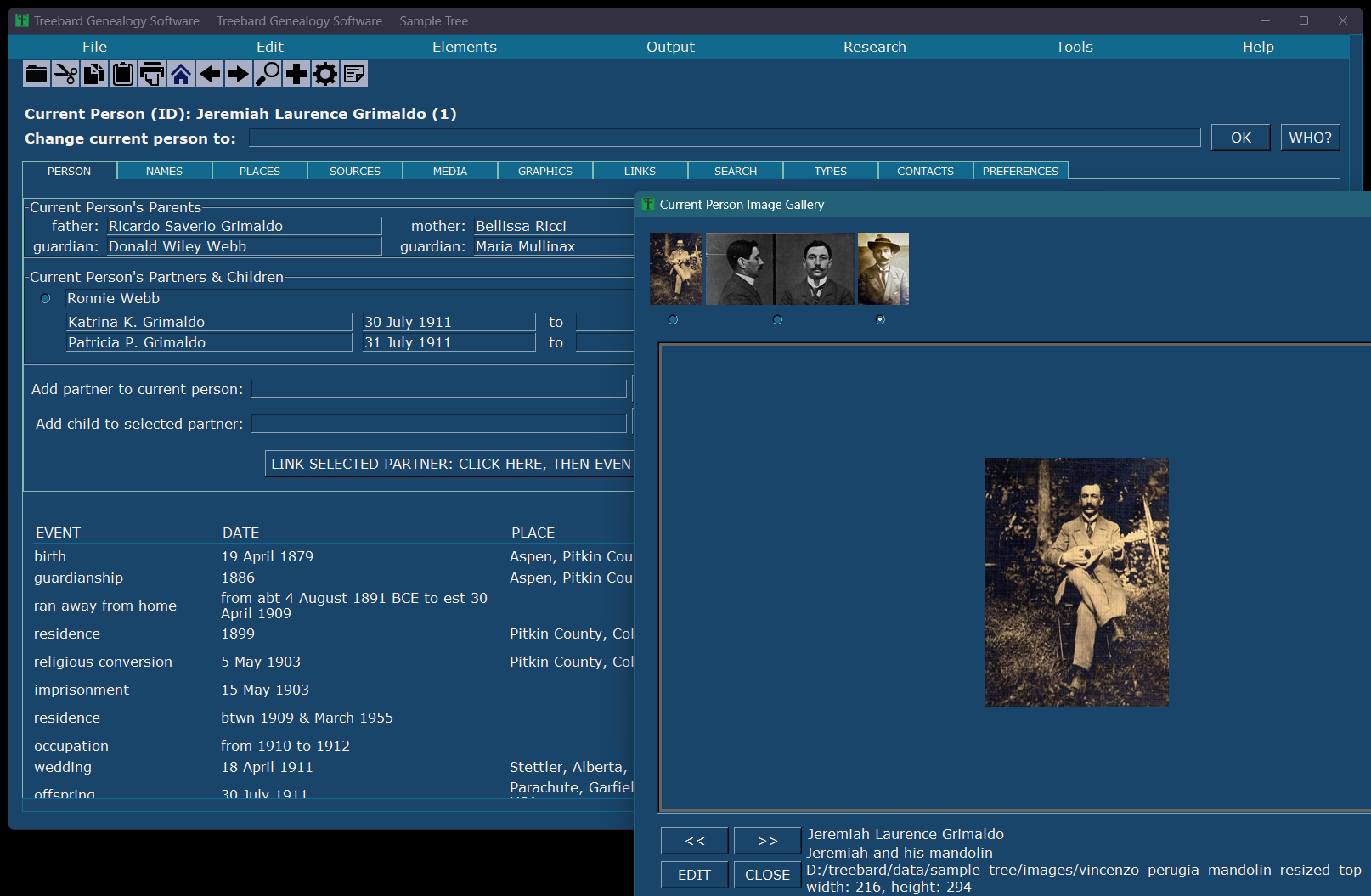Click the hat portrait thumbnail
1371x896 pixels.
point(883,268)
